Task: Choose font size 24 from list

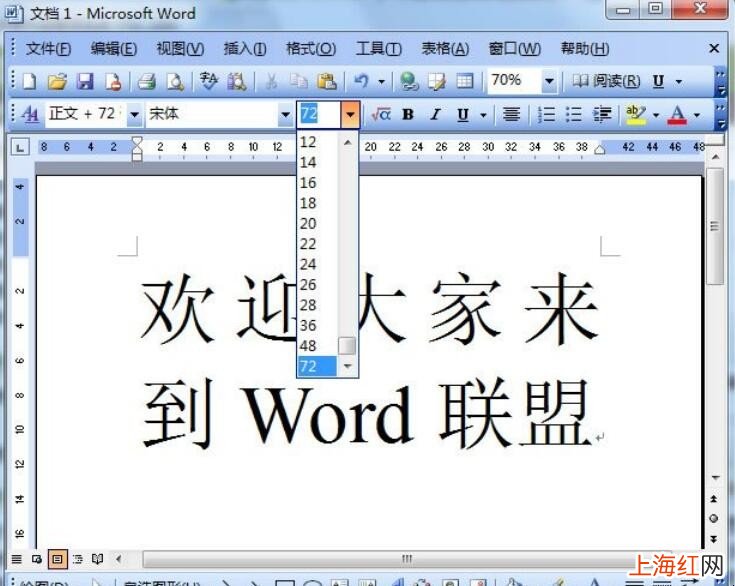Action: pyautogui.click(x=317, y=264)
